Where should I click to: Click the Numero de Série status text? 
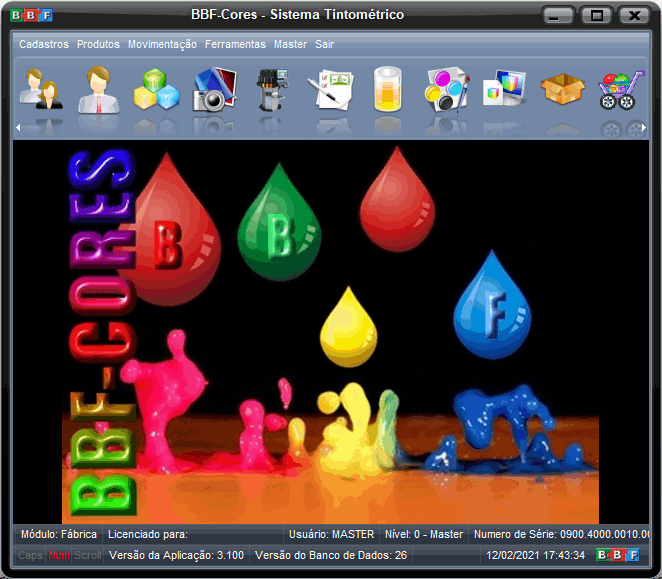(x=561, y=534)
